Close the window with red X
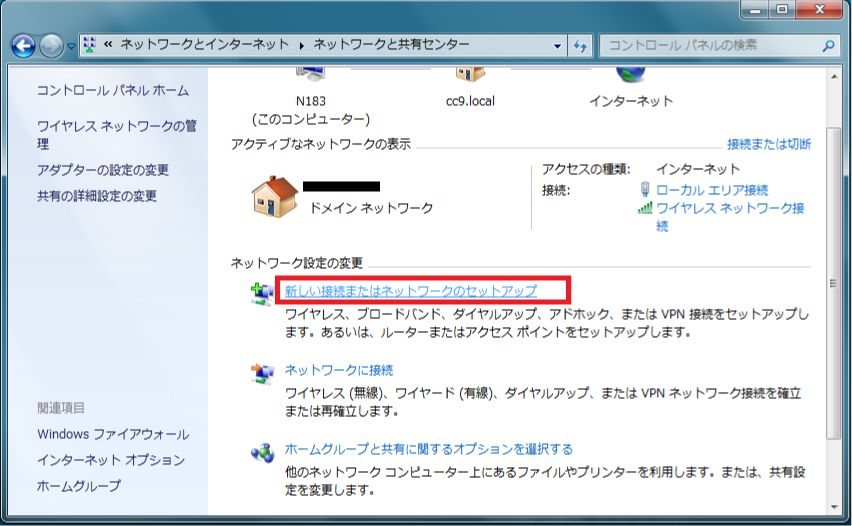 click(x=819, y=9)
